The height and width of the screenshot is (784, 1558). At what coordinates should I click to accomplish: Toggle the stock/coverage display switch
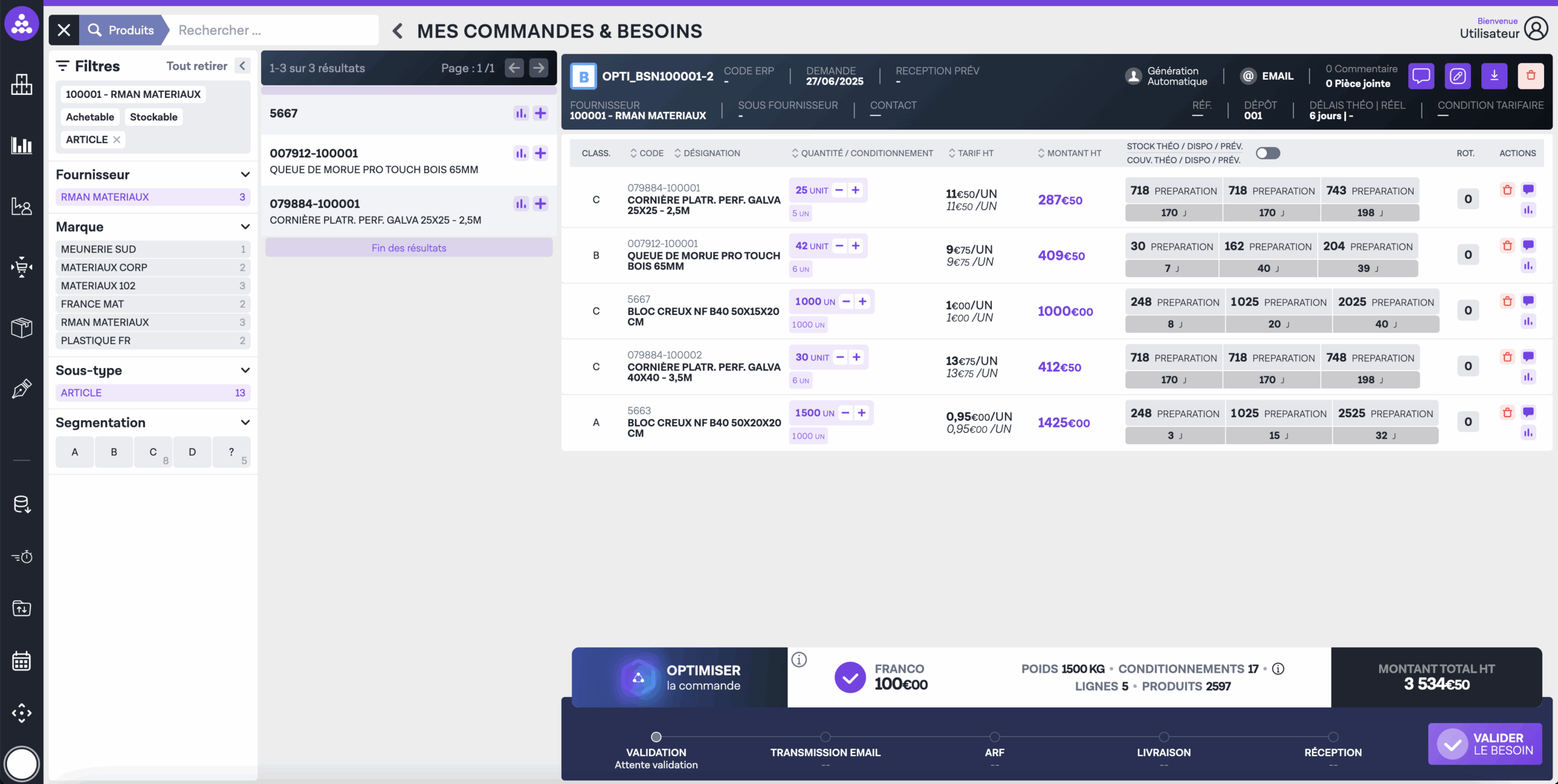pyautogui.click(x=1268, y=153)
